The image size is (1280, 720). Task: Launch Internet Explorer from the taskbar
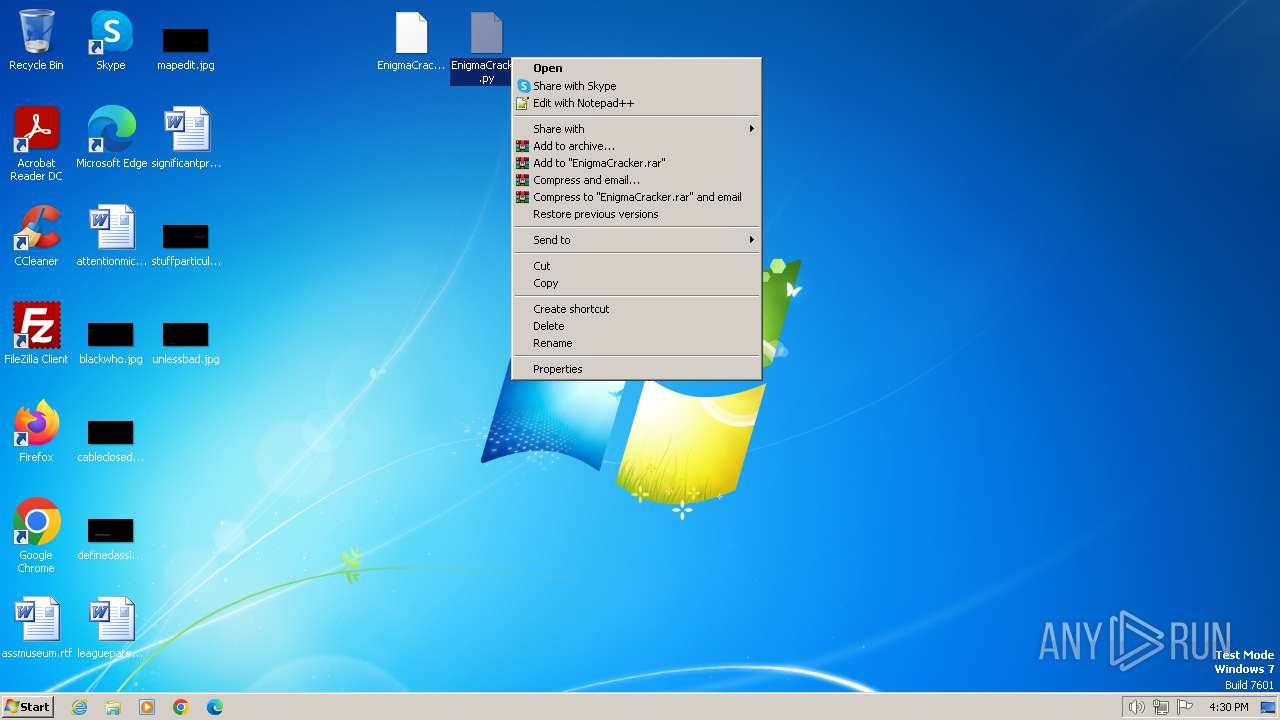(x=79, y=707)
